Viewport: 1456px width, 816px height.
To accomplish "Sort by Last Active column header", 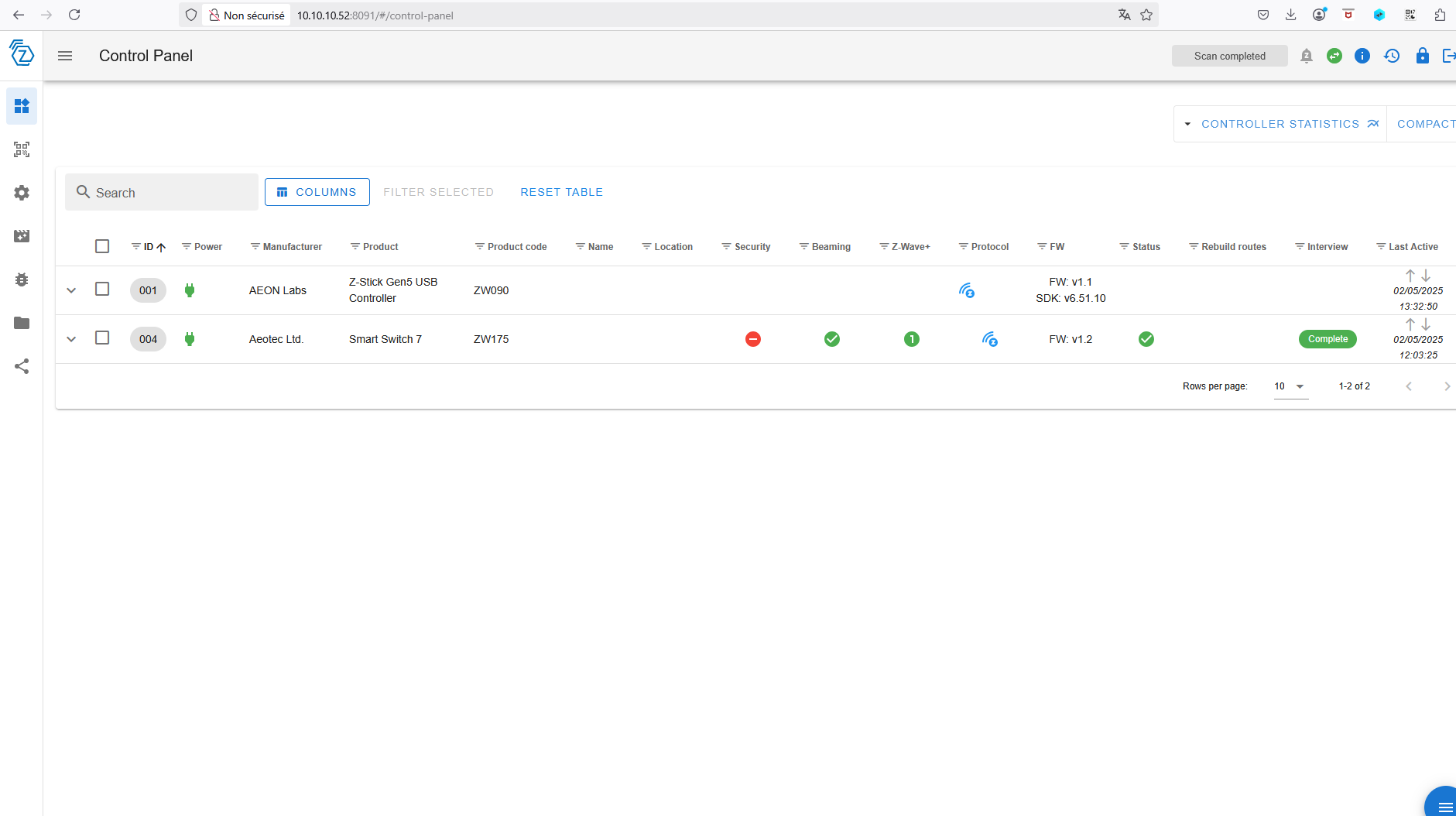I will 1413,247.
